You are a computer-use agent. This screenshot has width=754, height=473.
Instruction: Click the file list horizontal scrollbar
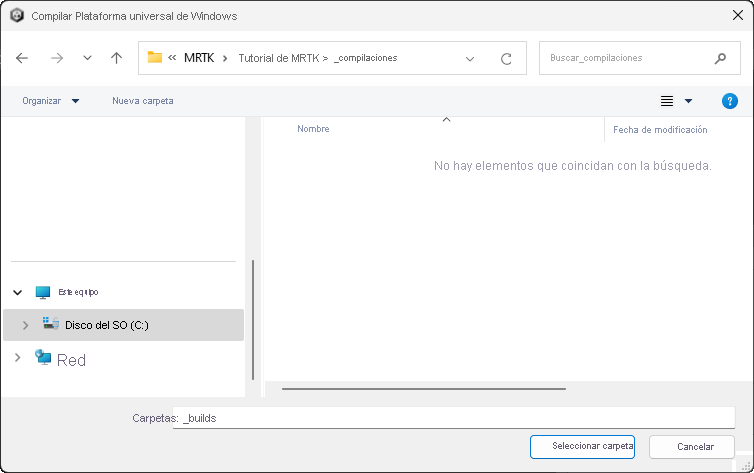tap(424, 388)
